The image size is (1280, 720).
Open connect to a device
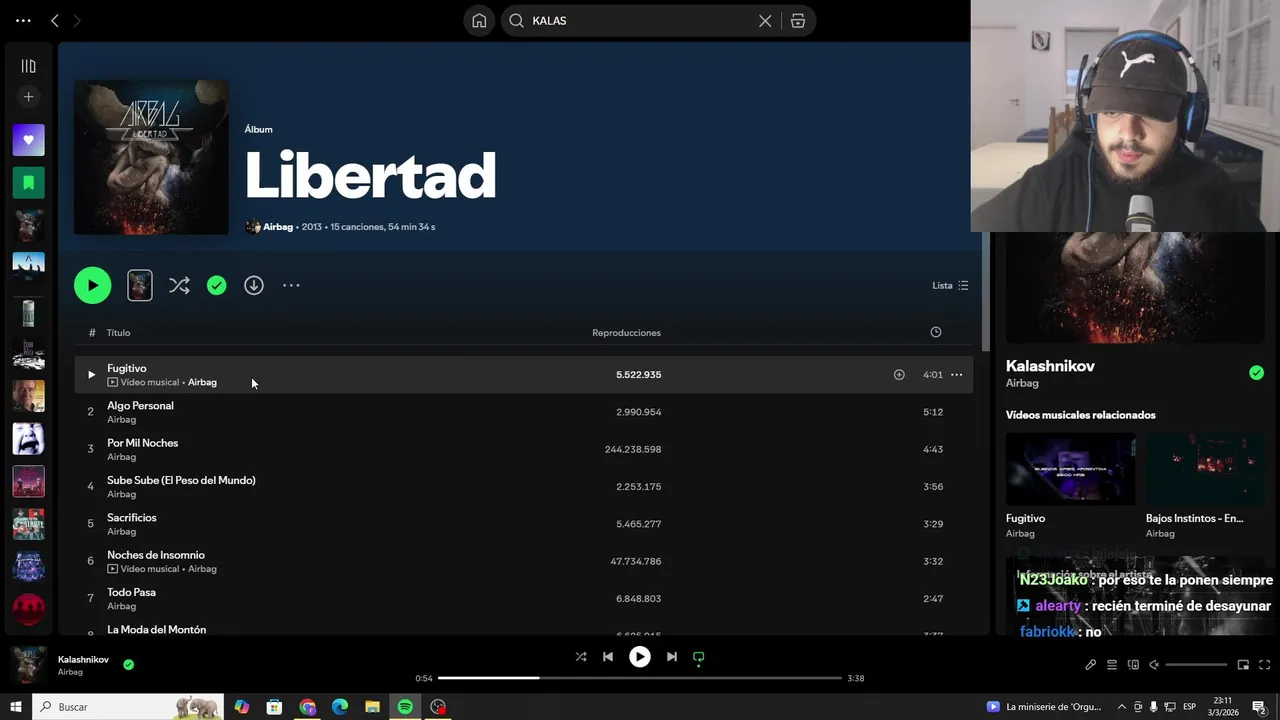click(1133, 665)
